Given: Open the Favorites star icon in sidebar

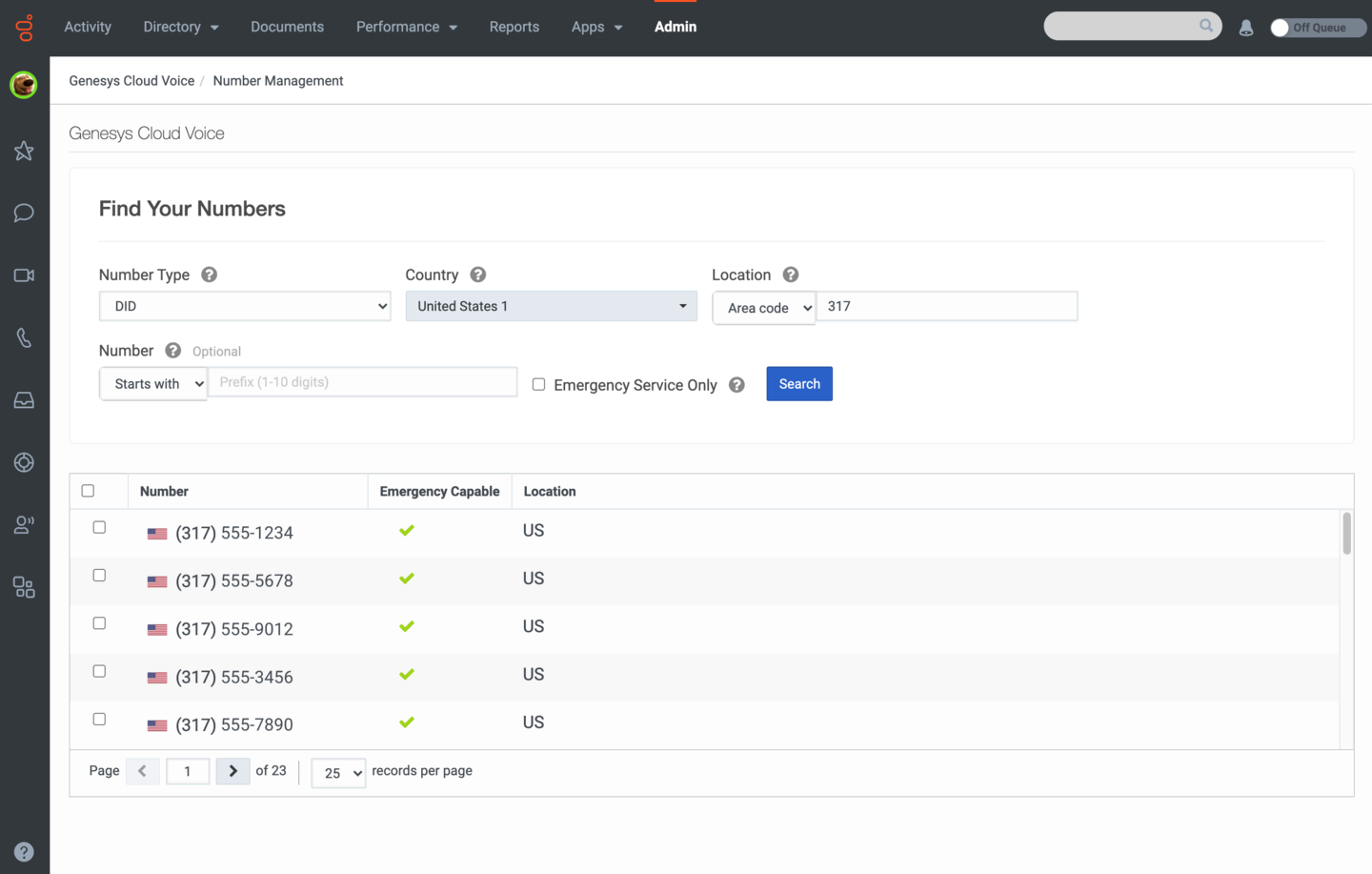Looking at the screenshot, I should (x=24, y=151).
